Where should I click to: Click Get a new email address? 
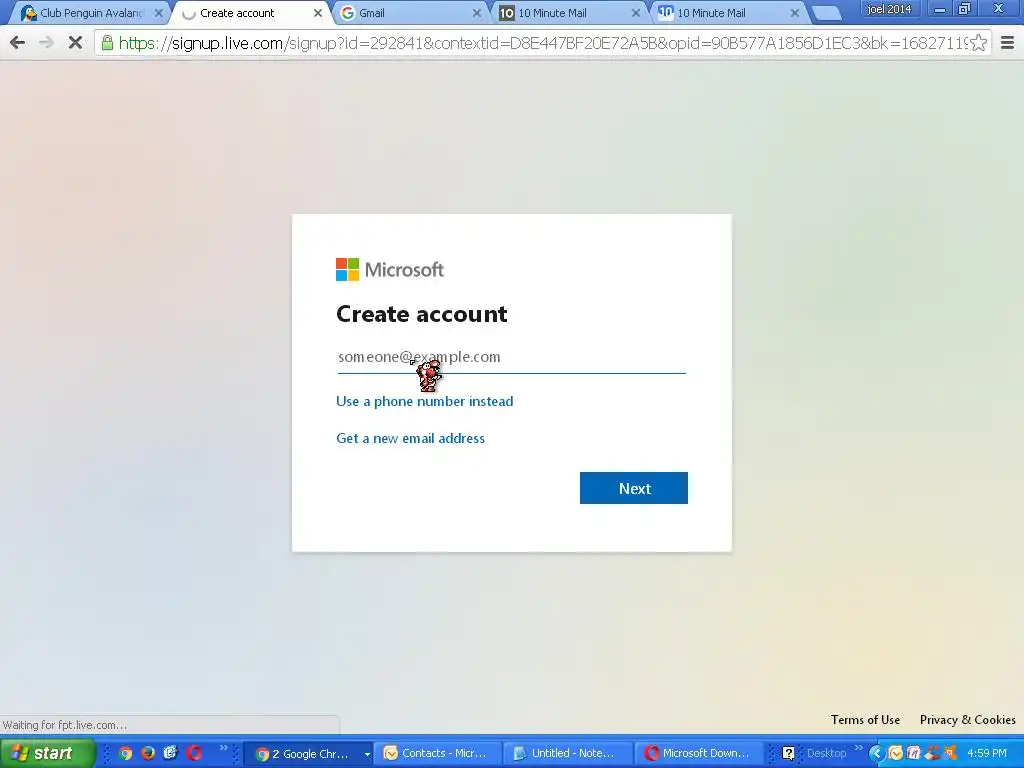pos(410,438)
